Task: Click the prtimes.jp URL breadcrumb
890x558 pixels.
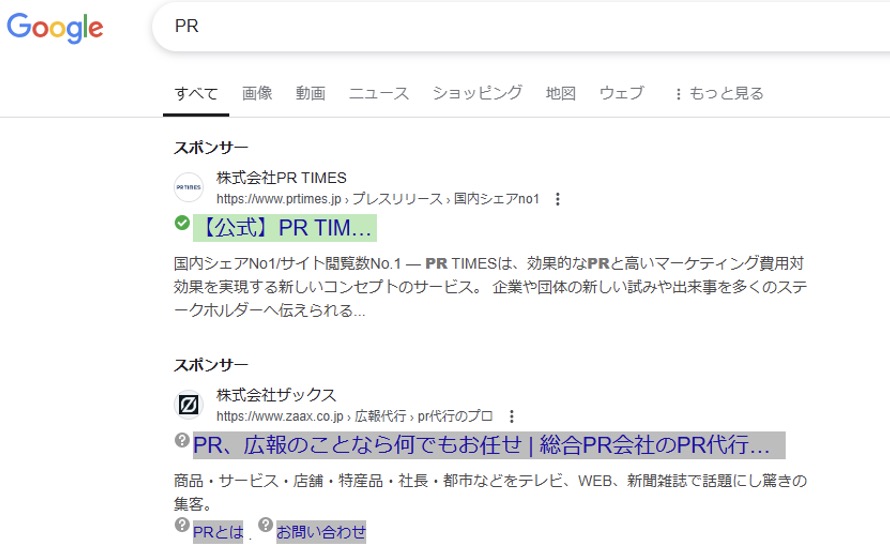Action: click(377, 199)
